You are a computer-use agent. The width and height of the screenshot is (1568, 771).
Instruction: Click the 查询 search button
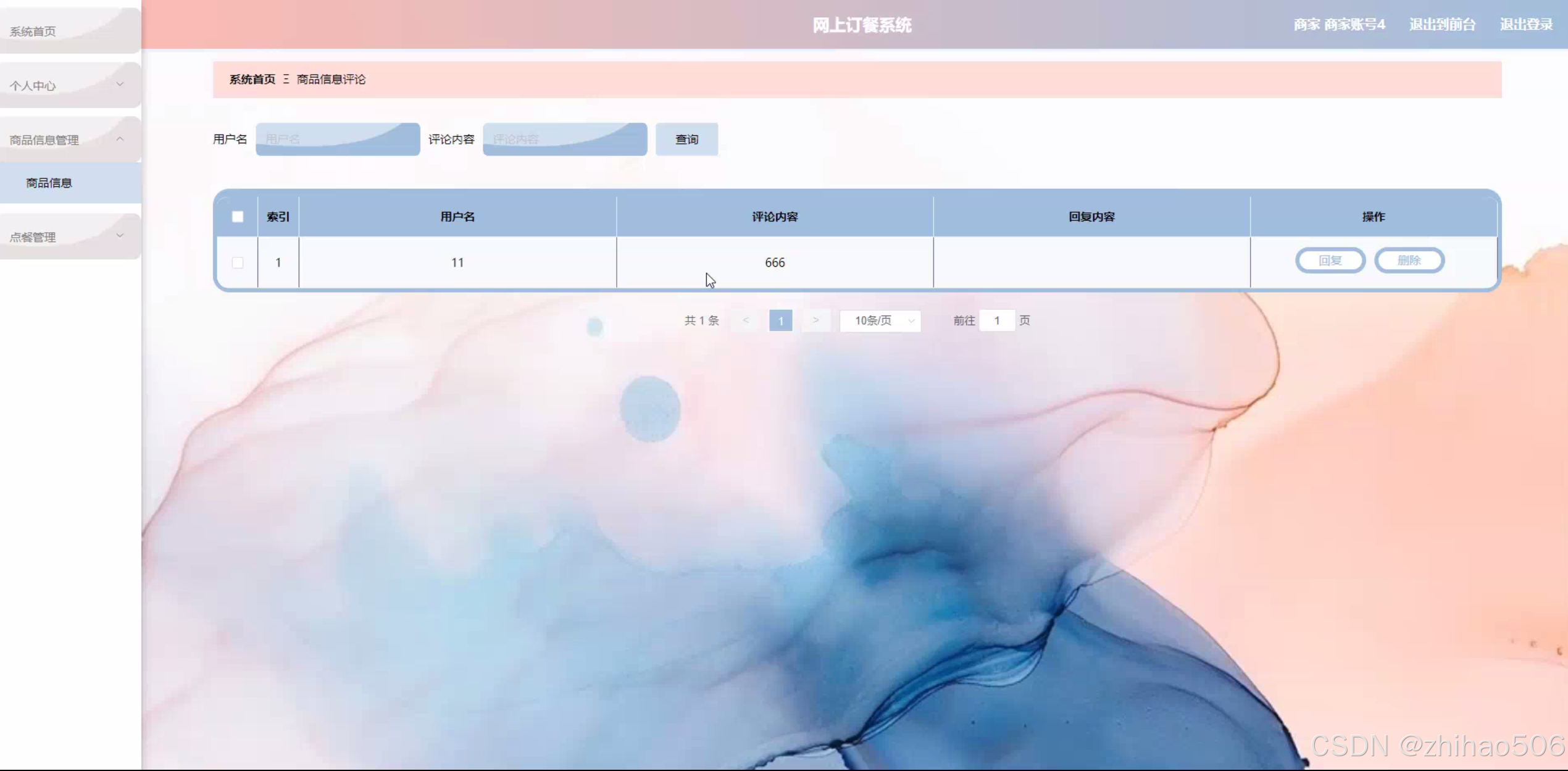coord(686,140)
